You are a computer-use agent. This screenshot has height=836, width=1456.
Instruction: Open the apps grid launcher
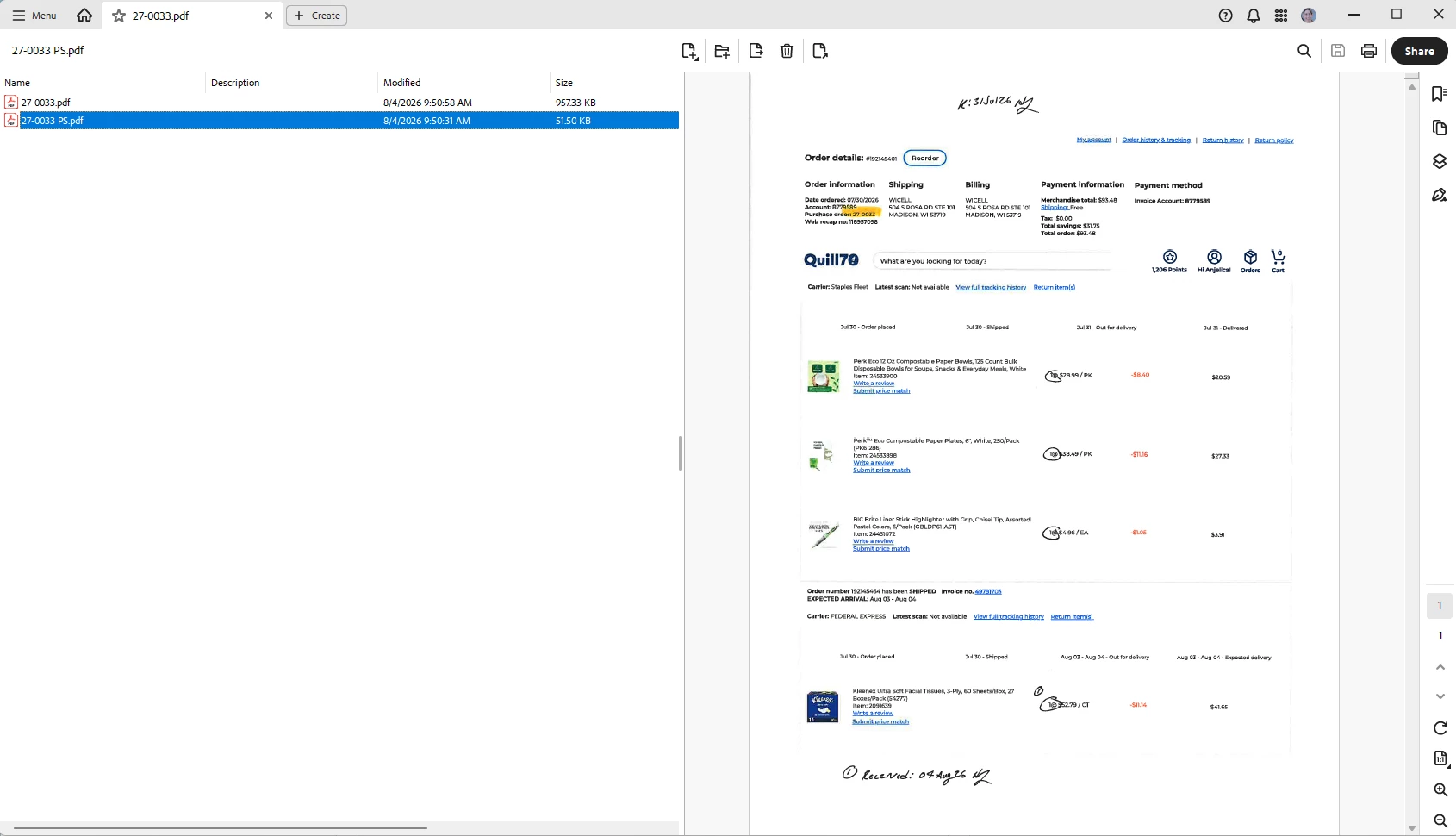(x=1281, y=16)
